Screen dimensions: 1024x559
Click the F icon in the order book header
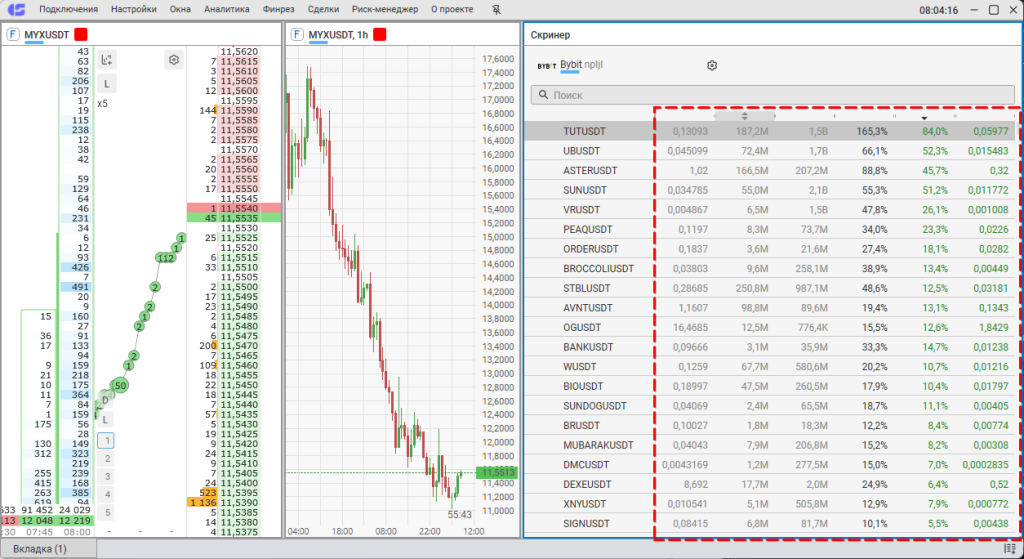point(13,34)
